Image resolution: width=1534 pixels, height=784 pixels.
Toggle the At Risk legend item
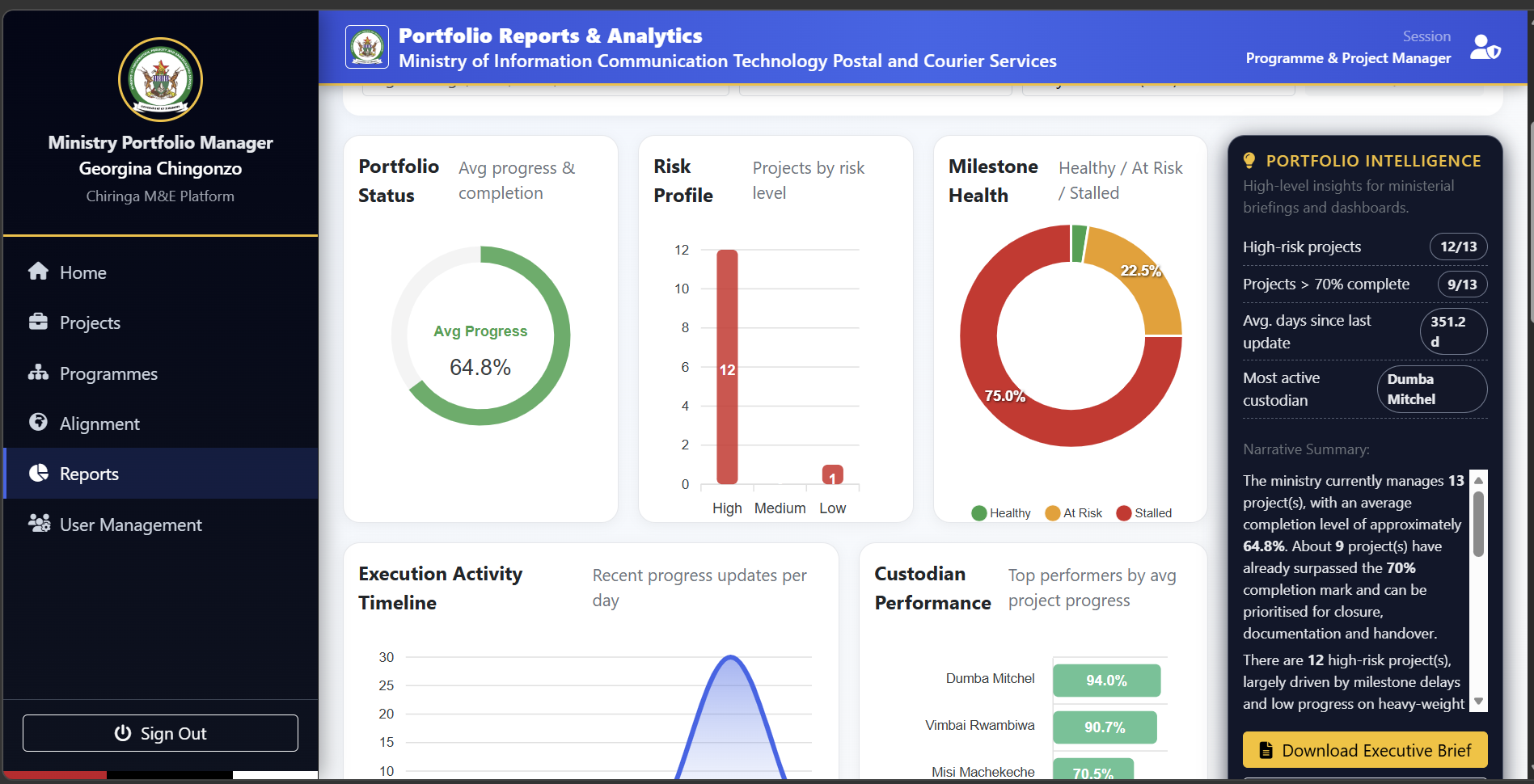pyautogui.click(x=1074, y=512)
